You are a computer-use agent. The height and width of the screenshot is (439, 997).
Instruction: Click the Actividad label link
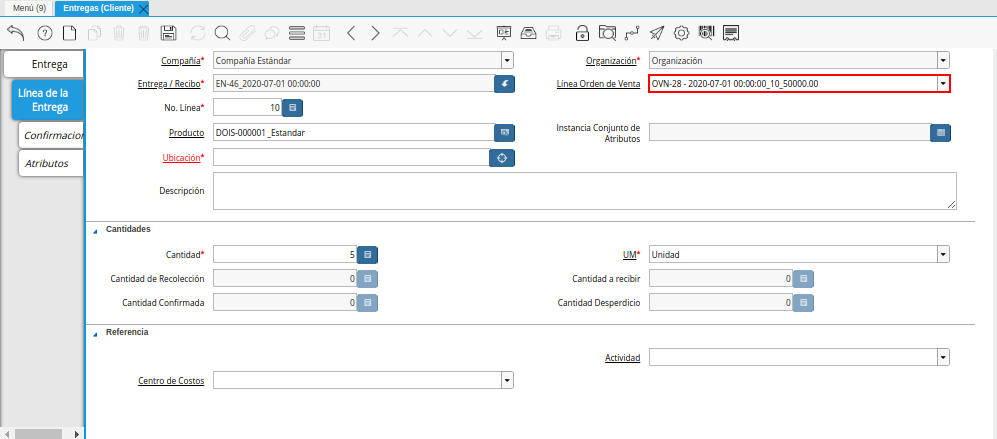(x=622, y=358)
